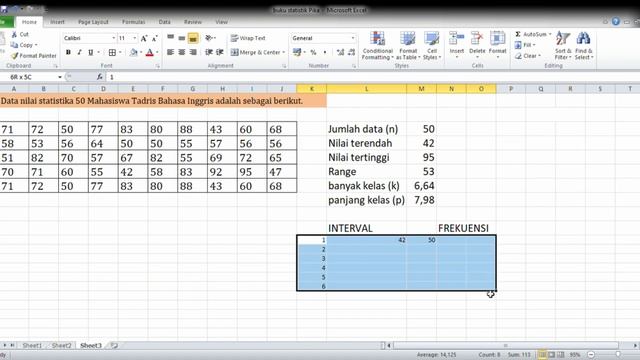Switch to View ribbon tab
Viewport: 640px width, 360px height.
pyautogui.click(x=221, y=22)
